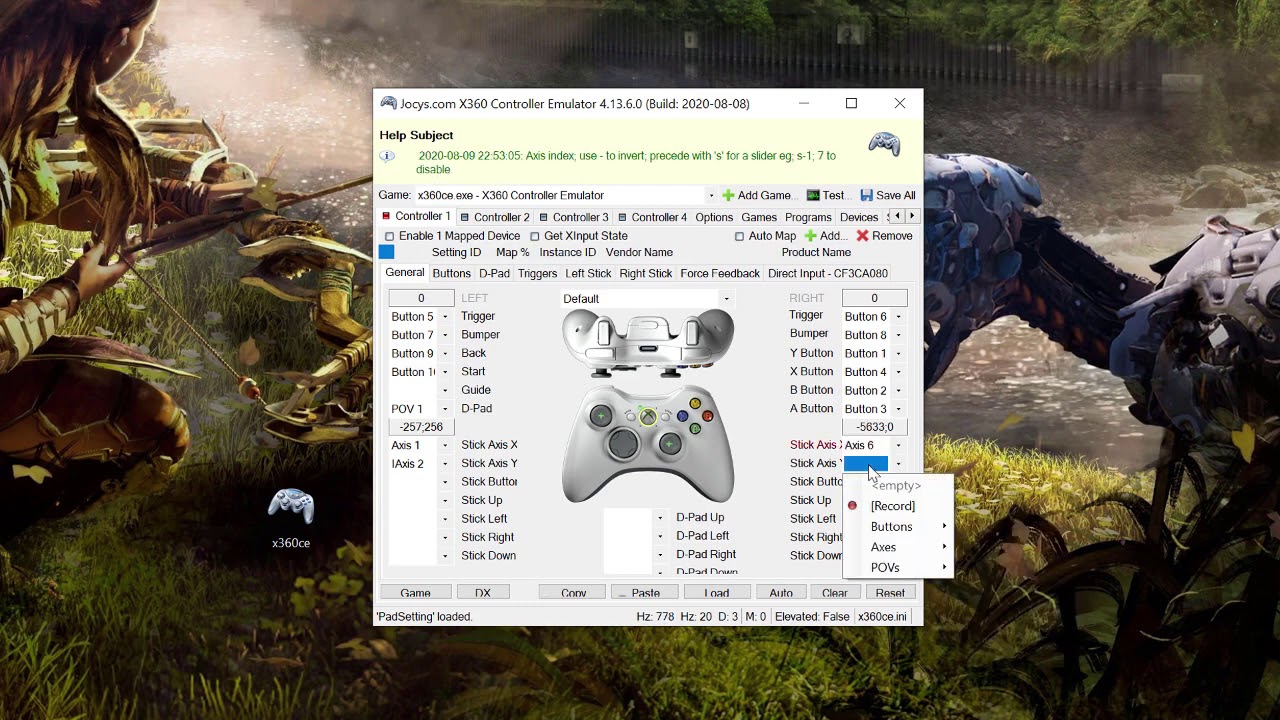Open the Game selection dropdown
Image resolution: width=1280 pixels, height=720 pixels.
pyautogui.click(x=711, y=195)
